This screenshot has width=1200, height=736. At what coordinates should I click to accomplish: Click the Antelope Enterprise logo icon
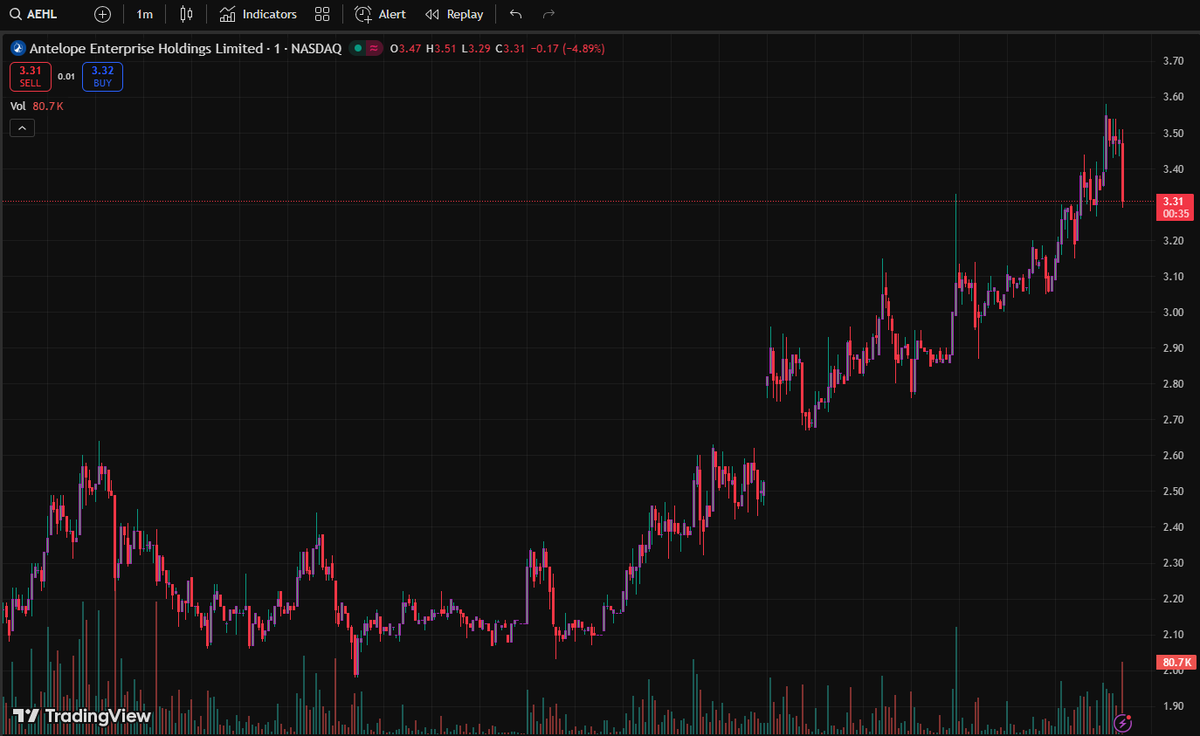click(x=17, y=48)
